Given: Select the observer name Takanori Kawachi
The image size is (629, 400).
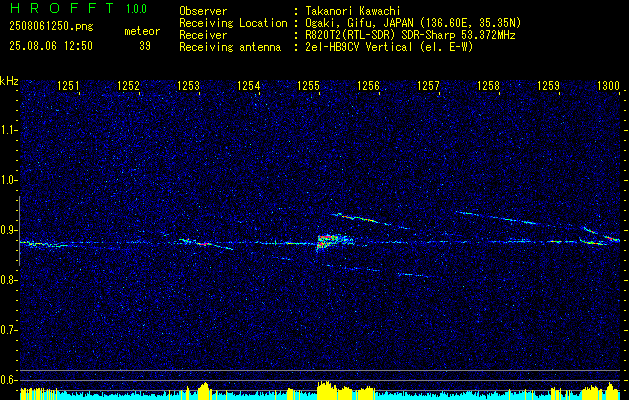Looking at the screenshot, I should [x=353, y=11].
